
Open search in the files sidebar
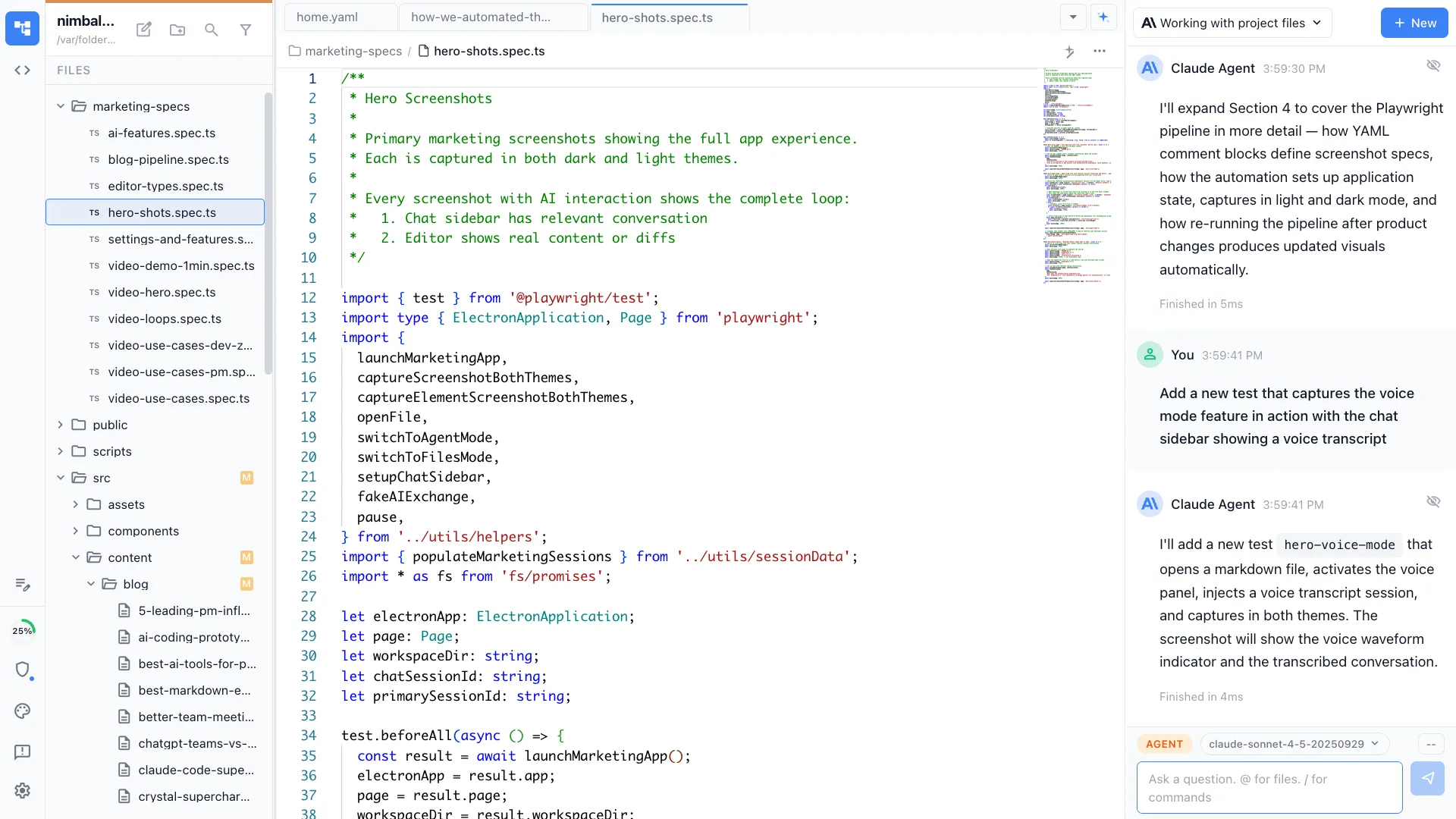211,30
